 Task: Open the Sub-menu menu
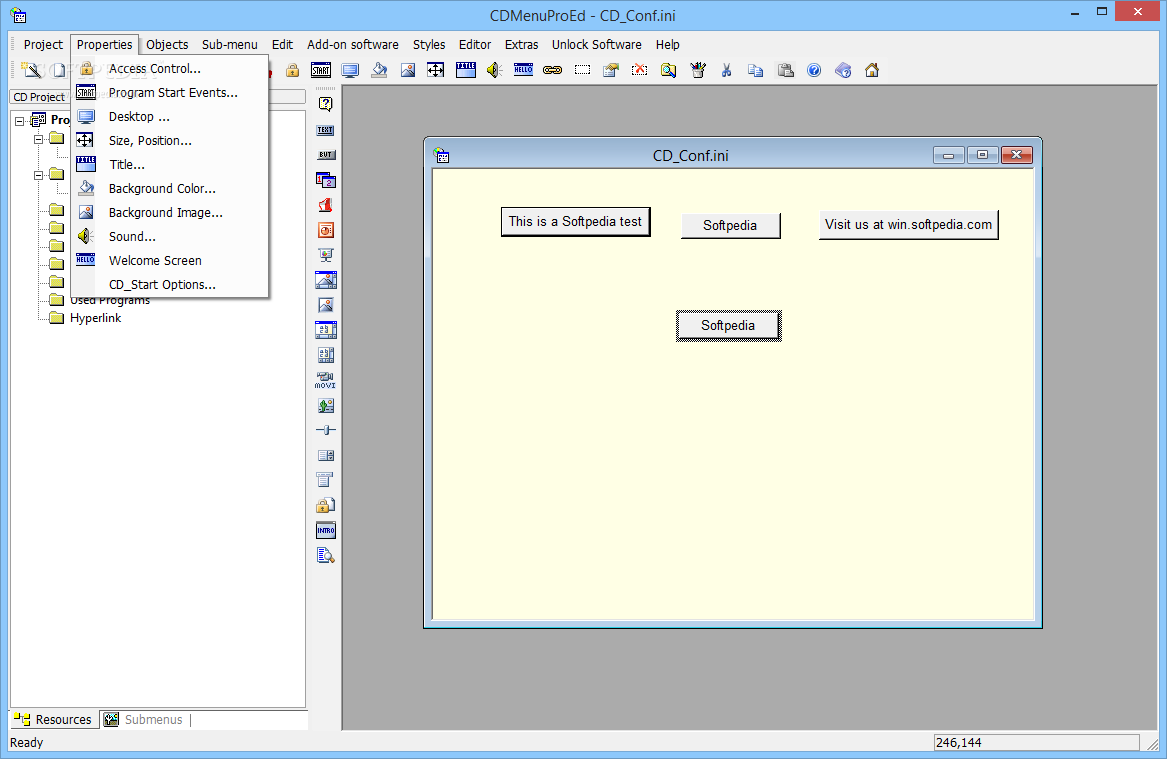click(x=229, y=45)
